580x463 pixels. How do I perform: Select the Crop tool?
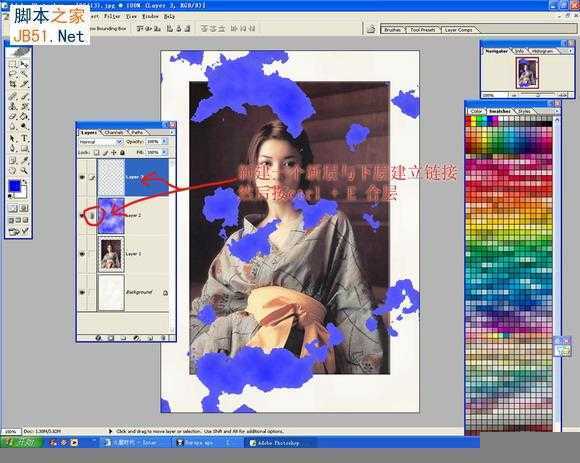(x=13, y=85)
